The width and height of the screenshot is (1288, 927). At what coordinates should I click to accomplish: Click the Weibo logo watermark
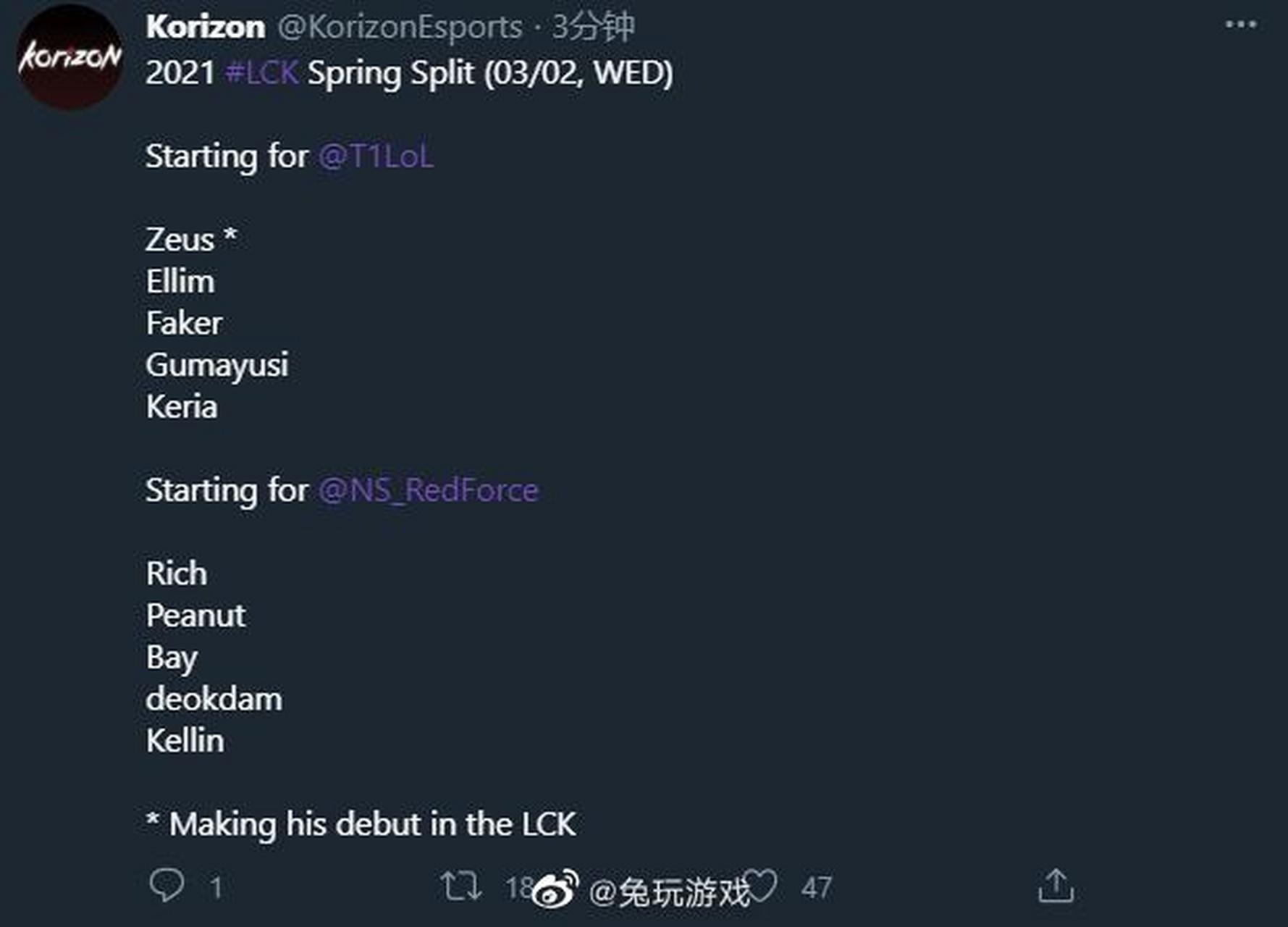pos(555,889)
